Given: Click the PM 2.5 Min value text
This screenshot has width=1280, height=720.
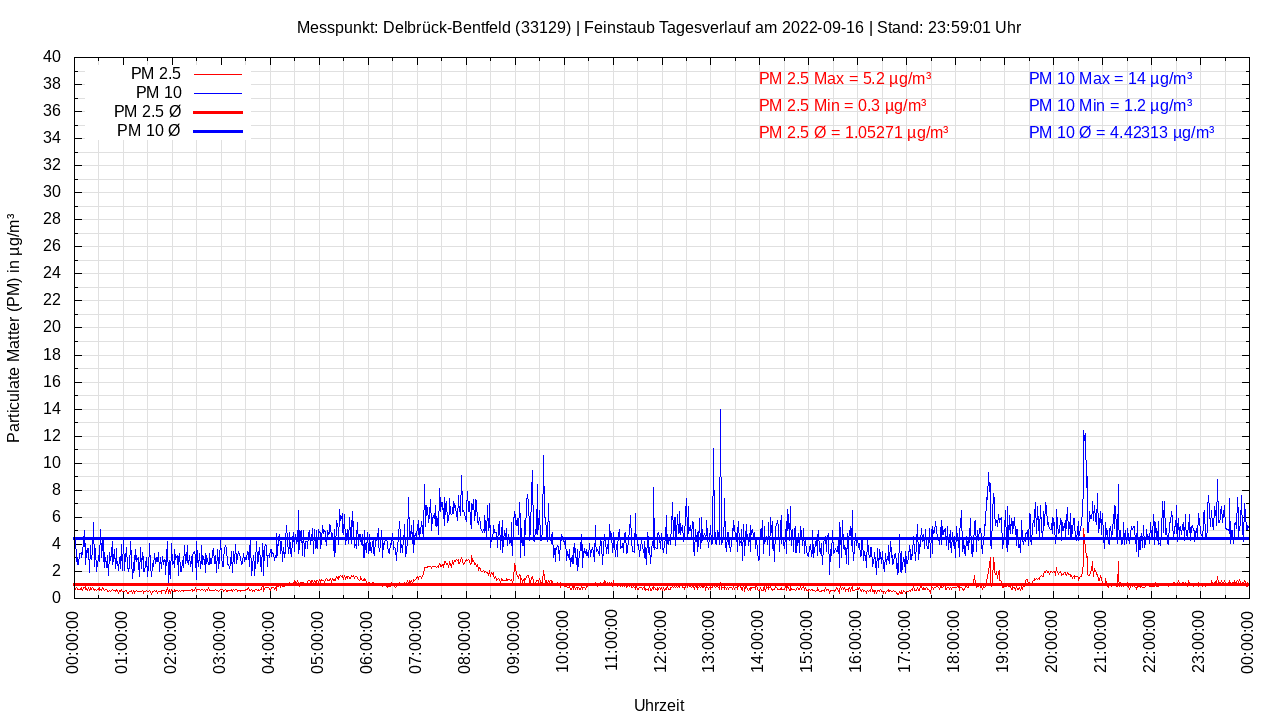Looking at the screenshot, I should tap(842, 105).
